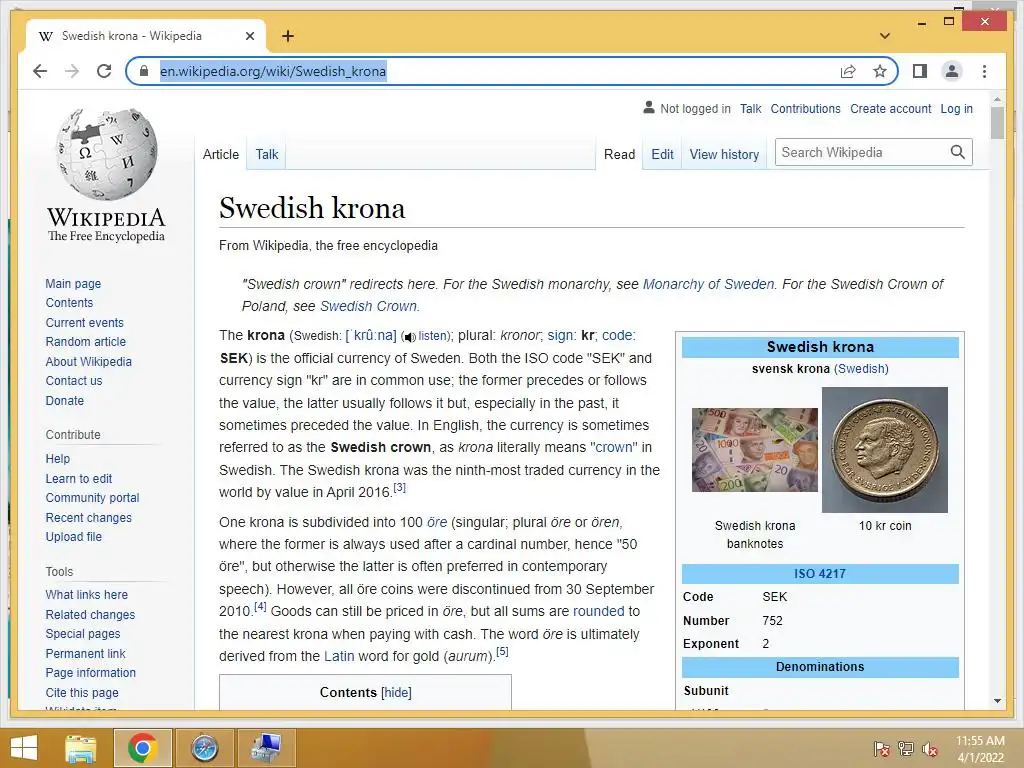Open the Windows Start button
The width and height of the screenshot is (1024, 768).
[24, 748]
